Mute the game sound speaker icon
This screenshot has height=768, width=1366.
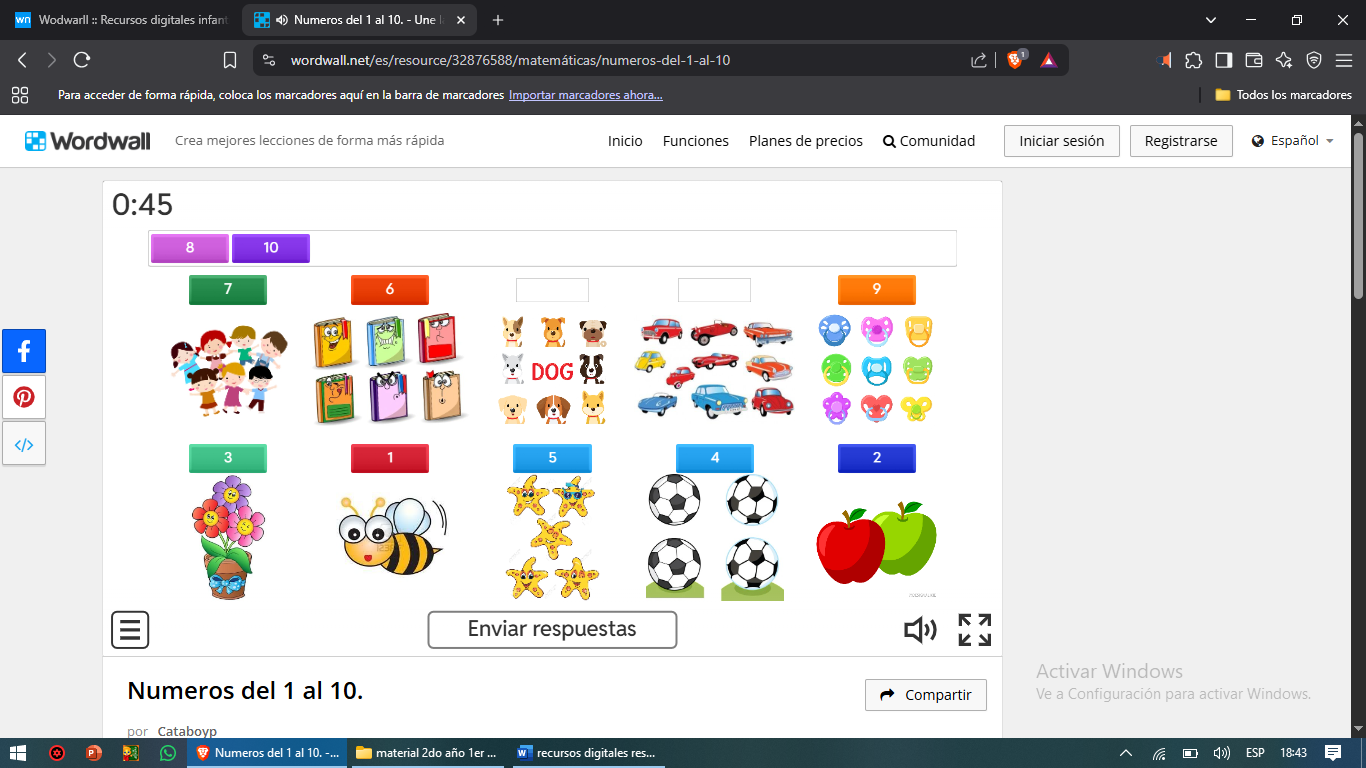coord(920,630)
